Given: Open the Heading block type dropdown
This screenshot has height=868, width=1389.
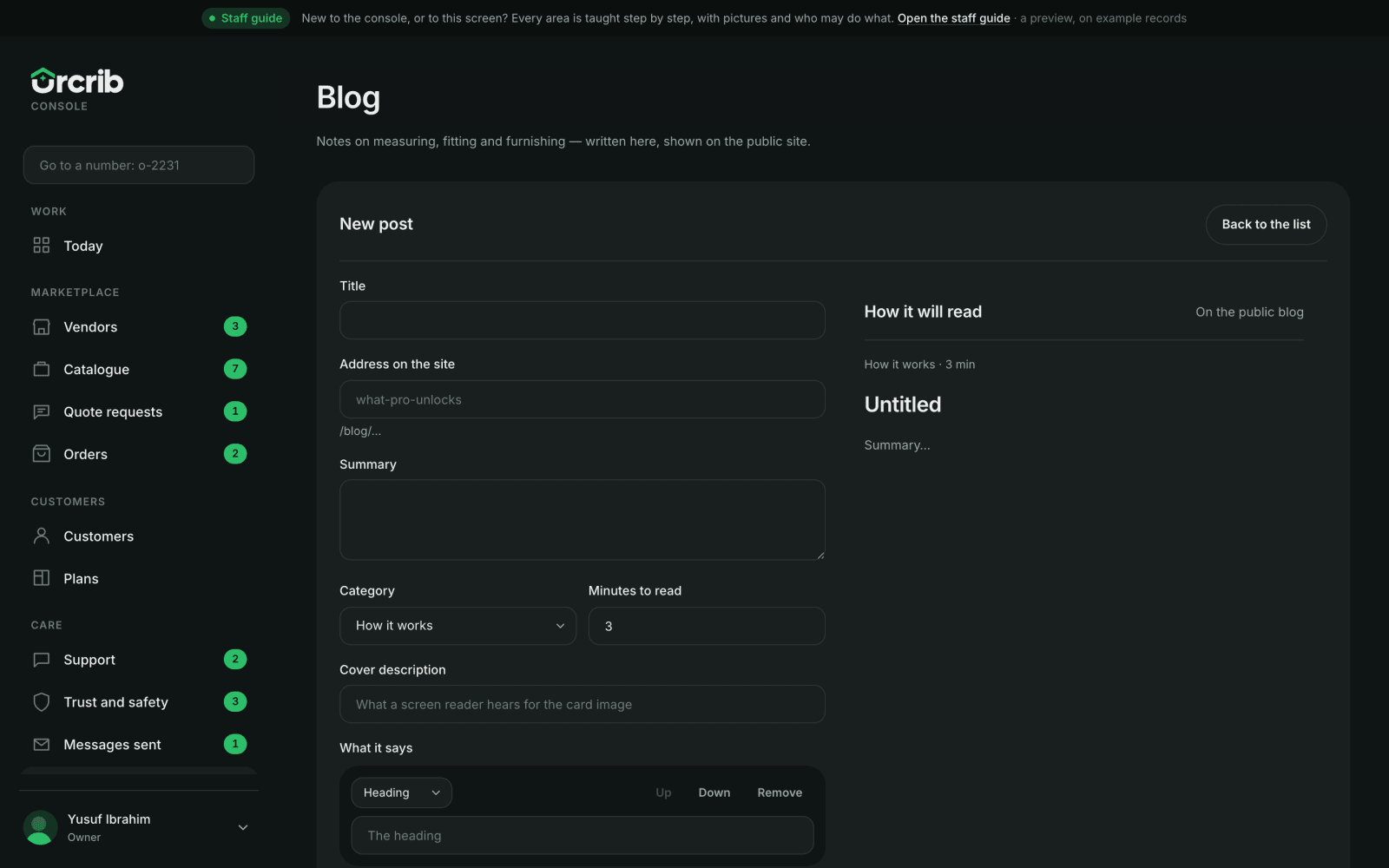Looking at the screenshot, I should [x=401, y=792].
